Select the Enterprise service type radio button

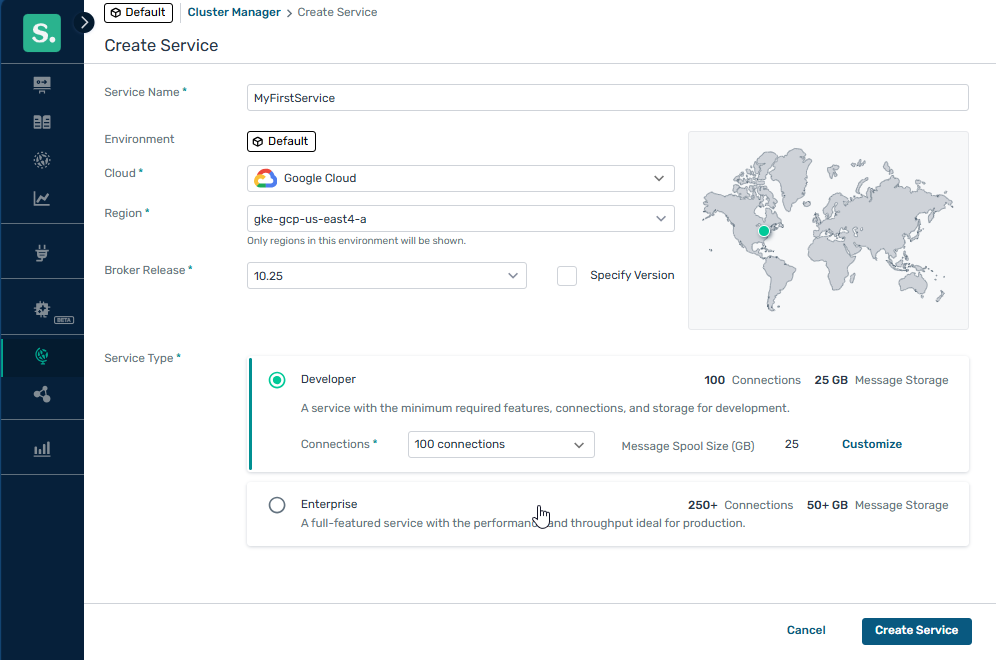point(277,505)
